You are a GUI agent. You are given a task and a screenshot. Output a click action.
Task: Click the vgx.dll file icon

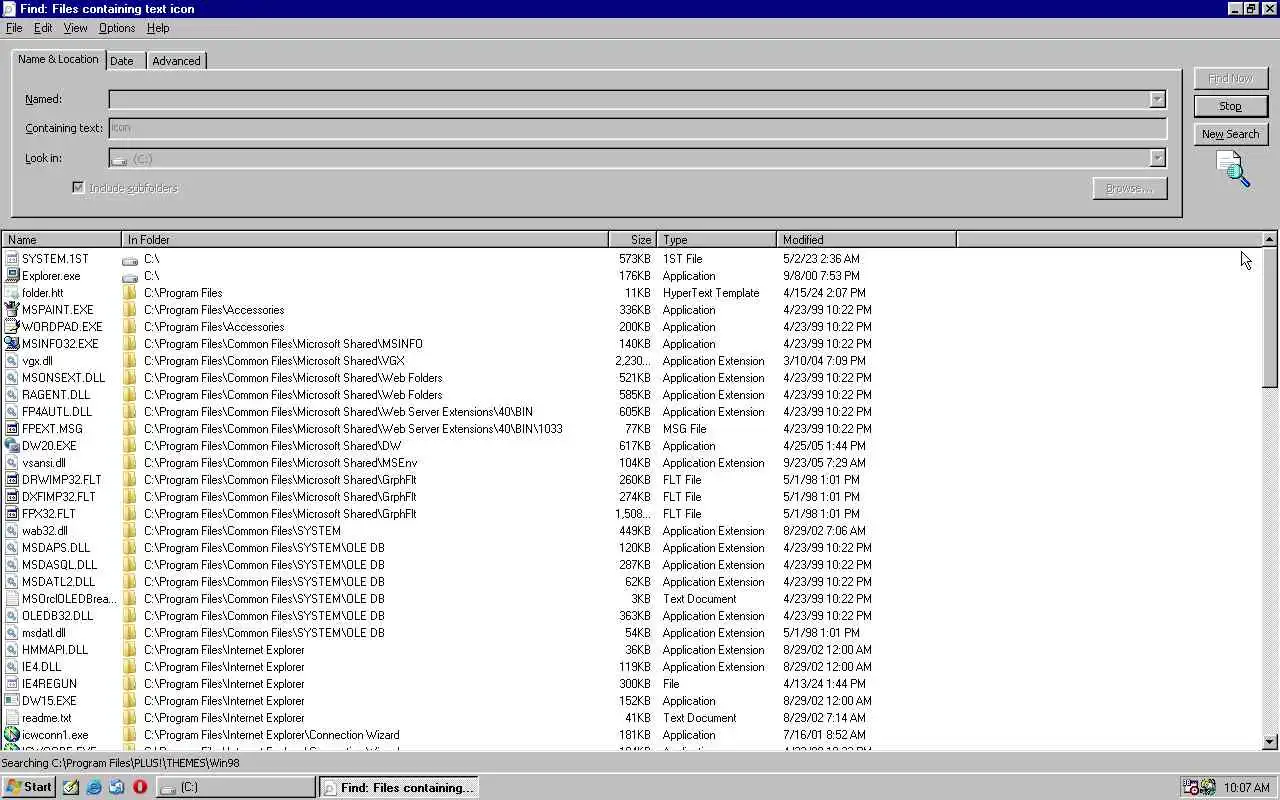pos(12,361)
